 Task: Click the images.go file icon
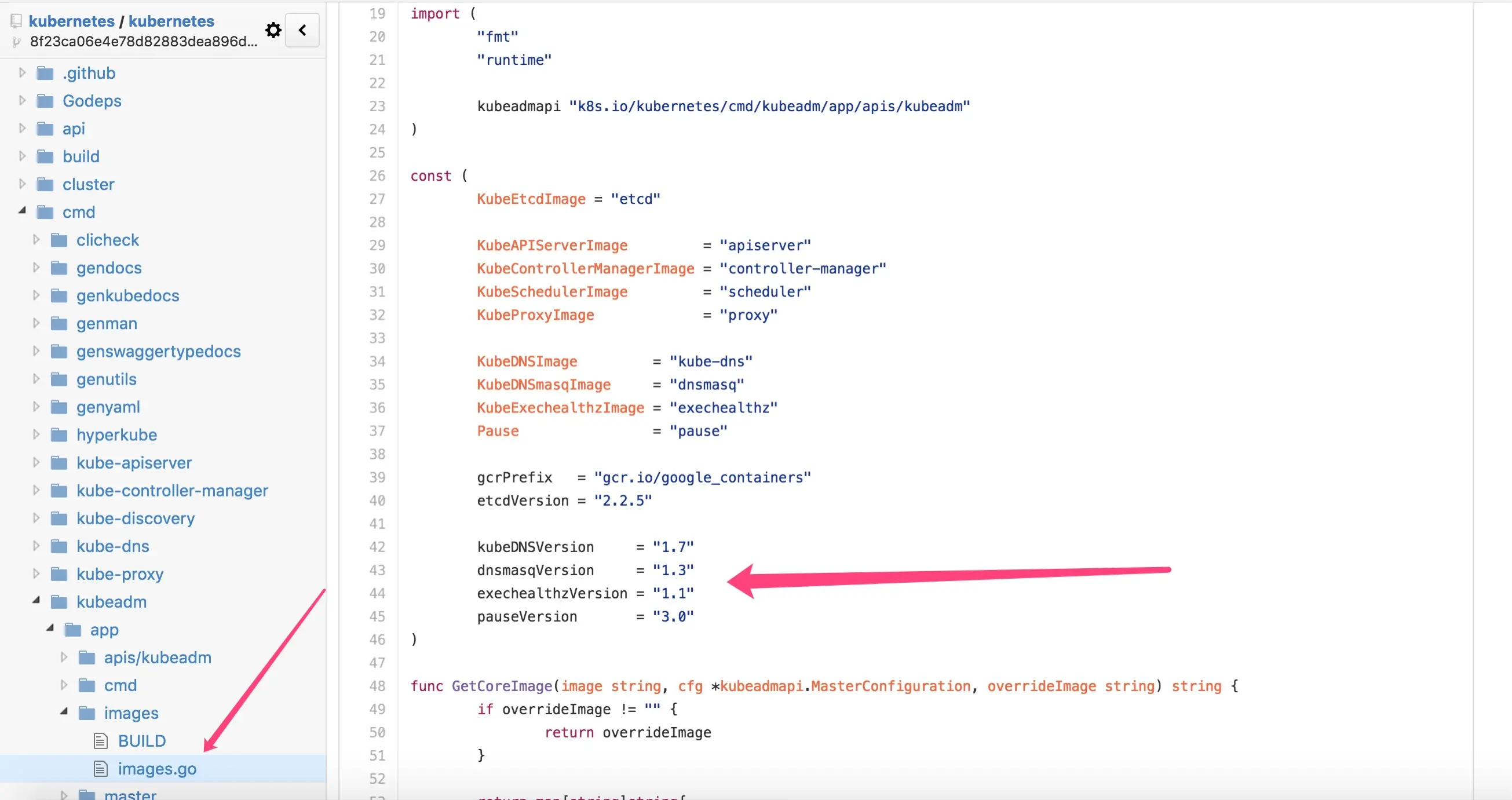pos(101,768)
